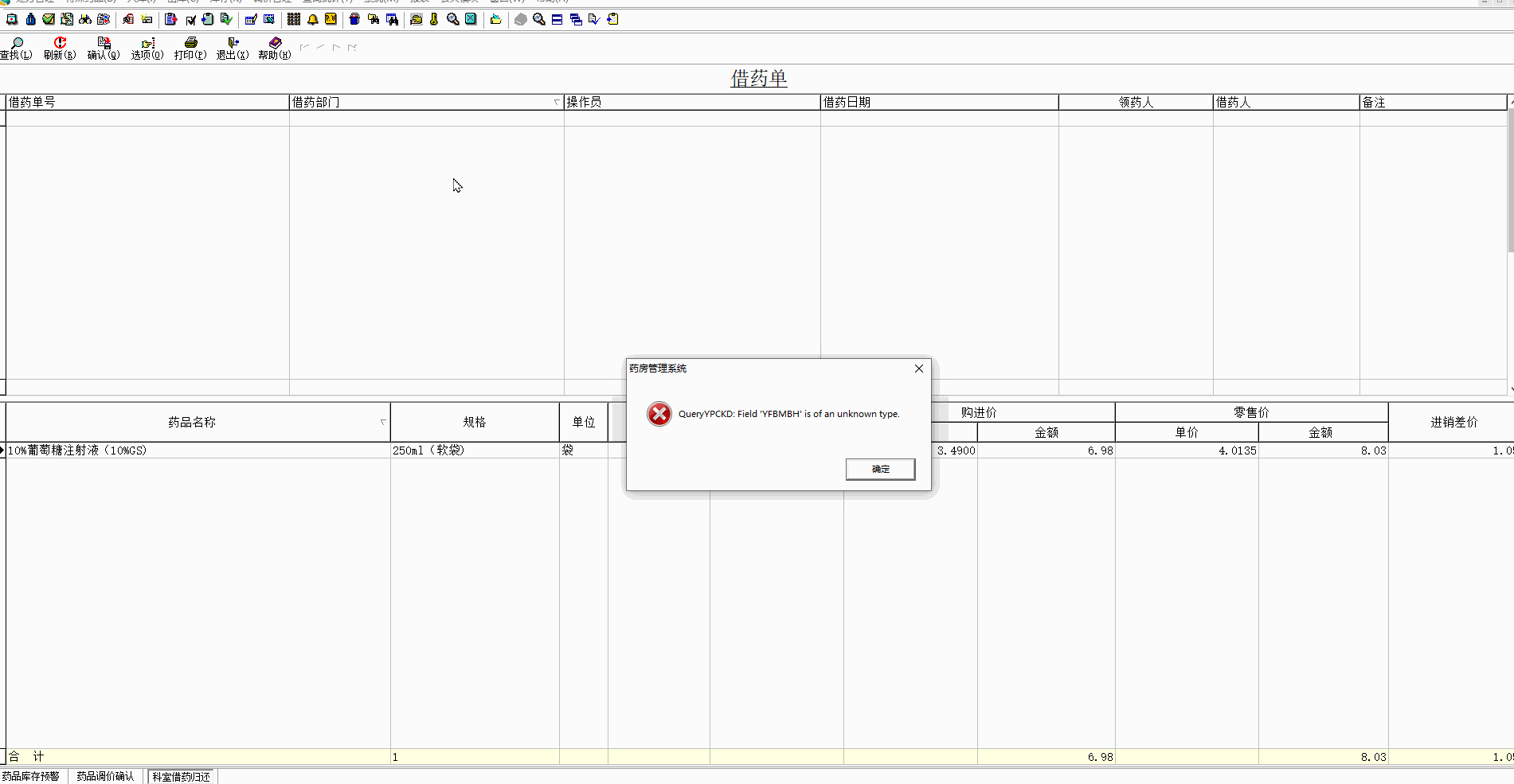Click the document with blue checkmark icon

[x=594, y=19]
